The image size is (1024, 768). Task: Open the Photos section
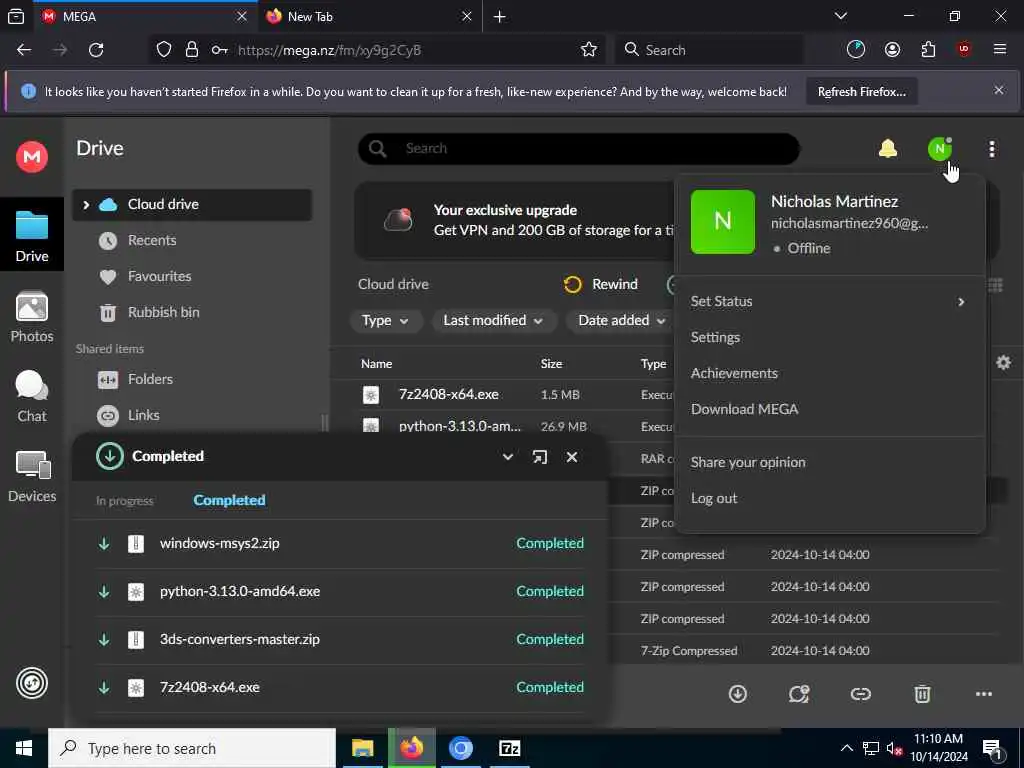click(31, 317)
